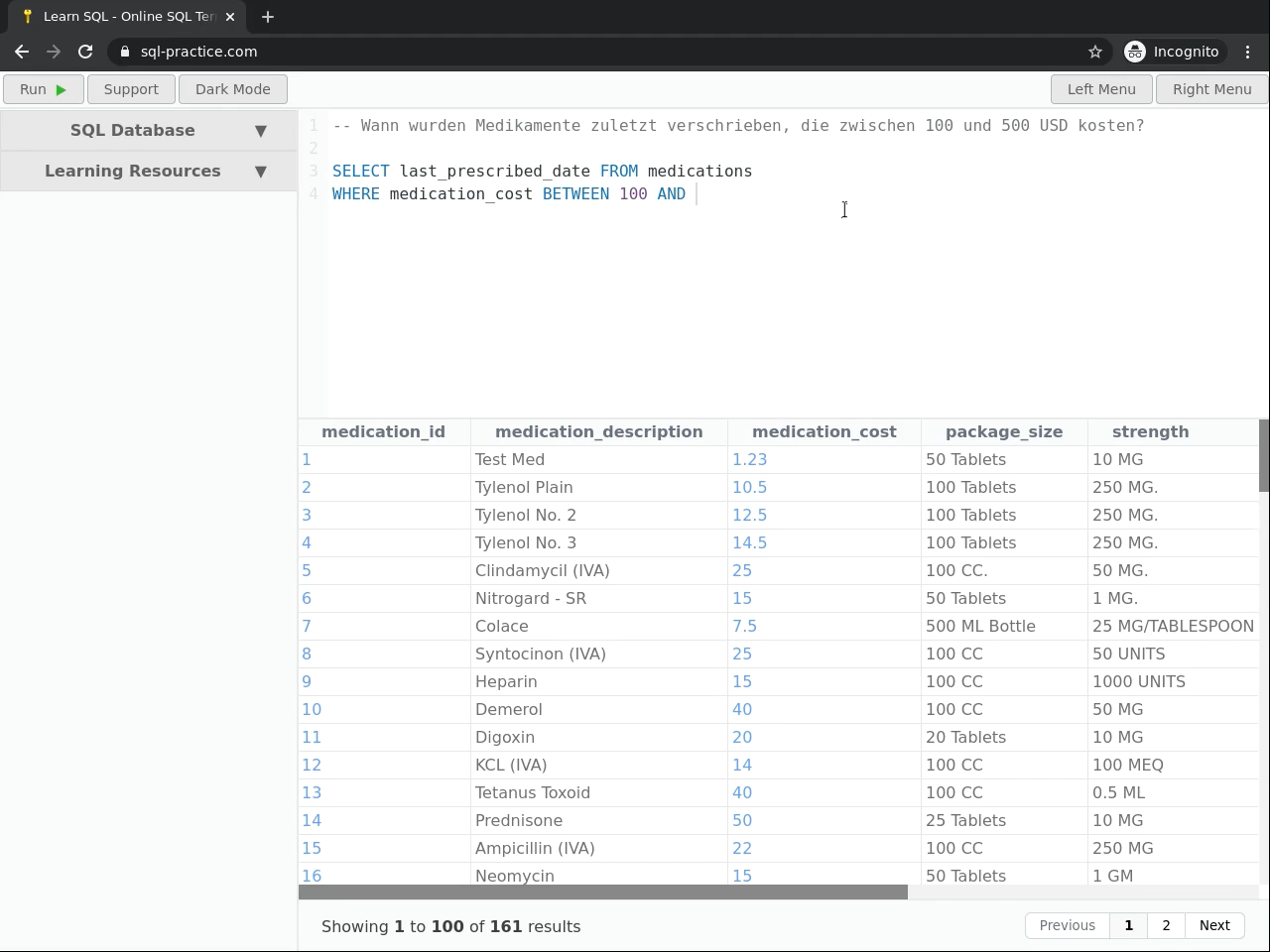Open the Chrome three-dot menu
1270x952 pixels.
pyautogui.click(x=1248, y=52)
